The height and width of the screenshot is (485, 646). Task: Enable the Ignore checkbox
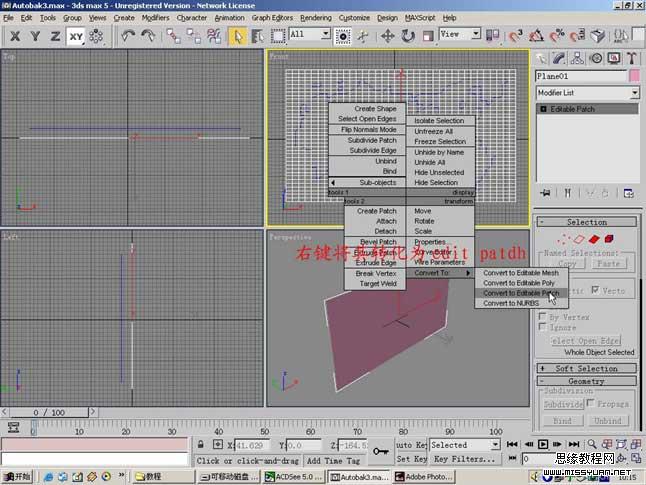point(543,327)
